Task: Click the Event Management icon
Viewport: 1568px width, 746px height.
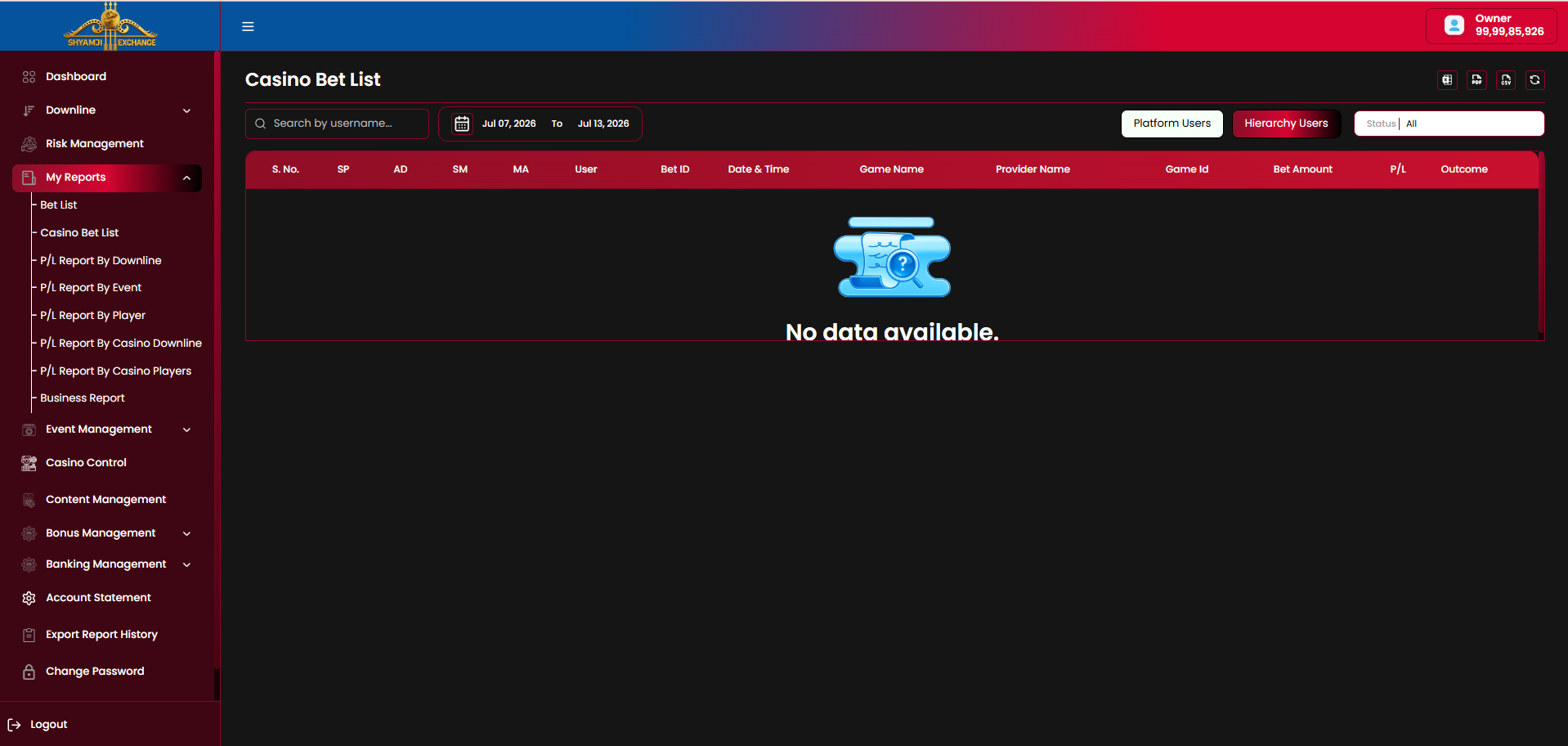Action: 29,429
